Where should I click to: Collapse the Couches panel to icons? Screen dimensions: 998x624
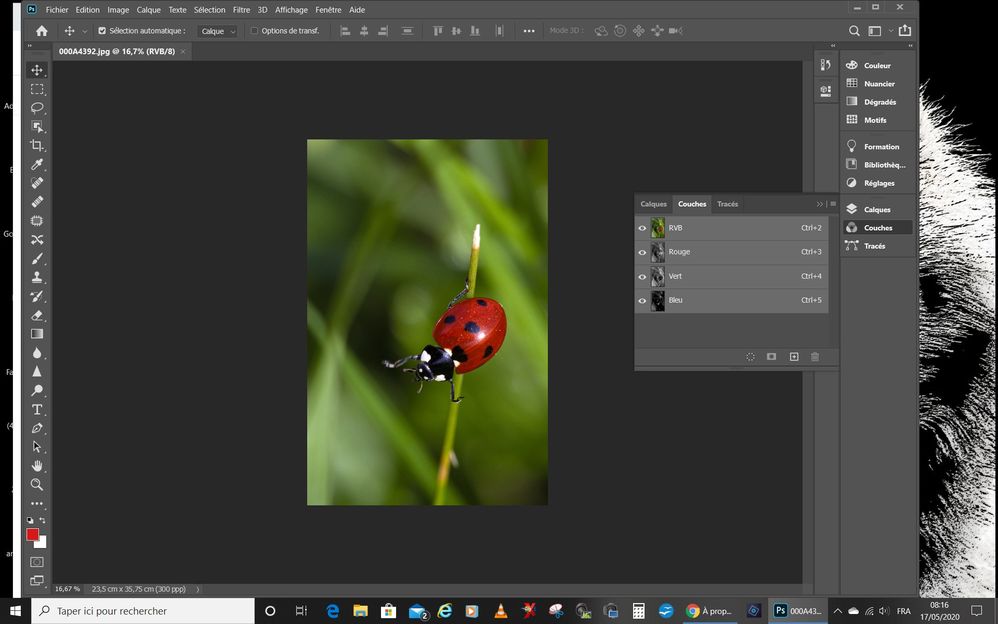click(820, 204)
